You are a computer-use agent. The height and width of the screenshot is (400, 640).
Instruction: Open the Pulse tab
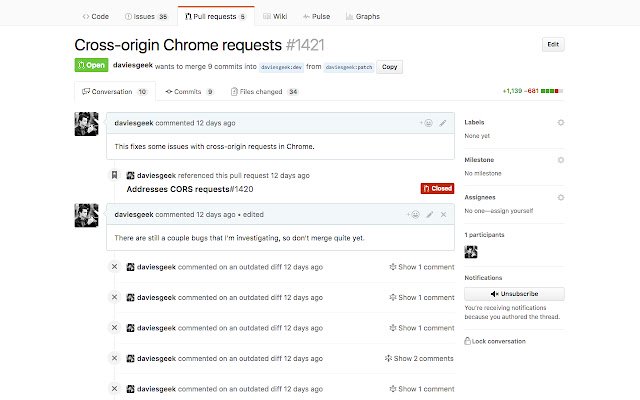click(316, 16)
